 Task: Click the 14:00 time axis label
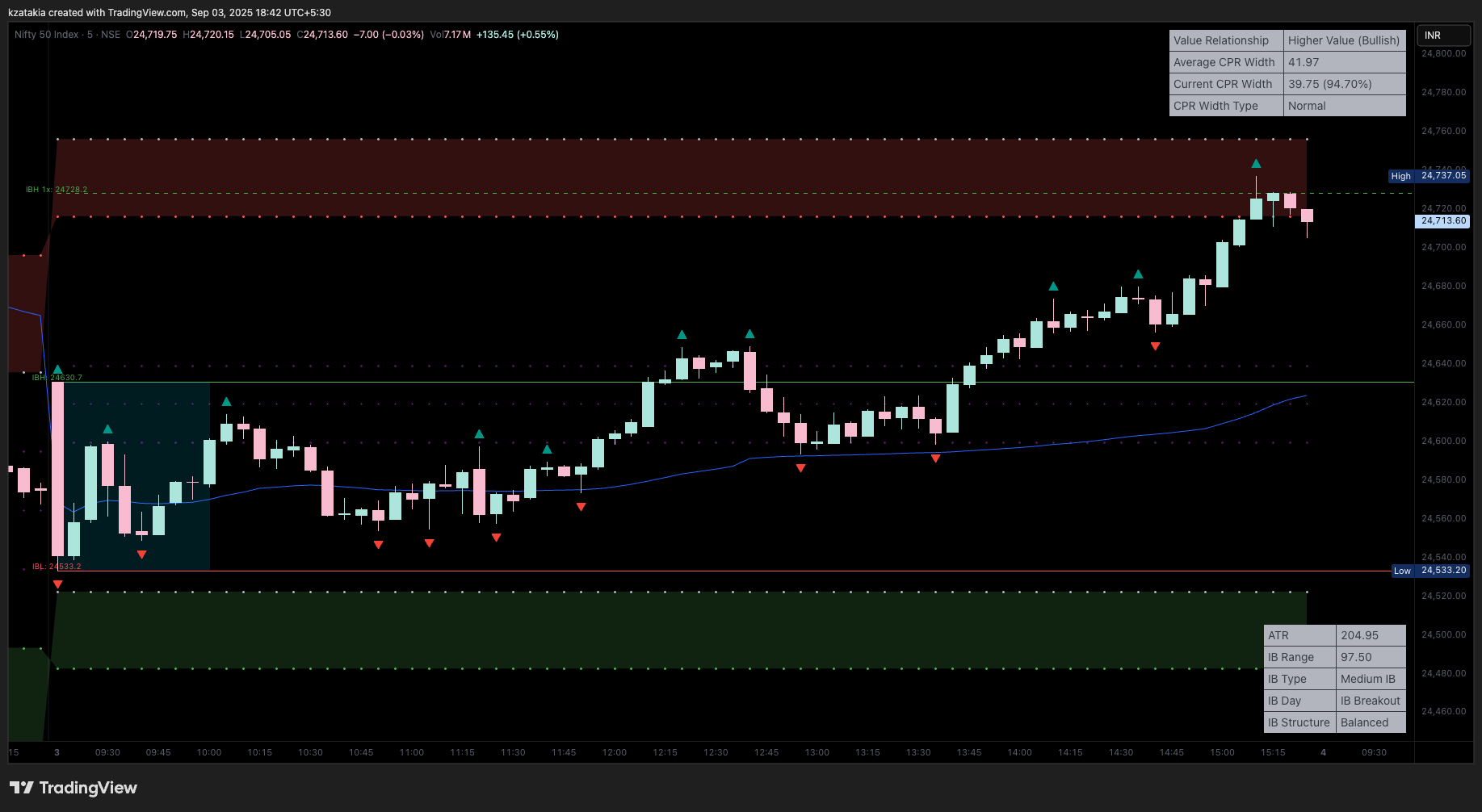[x=1020, y=752]
